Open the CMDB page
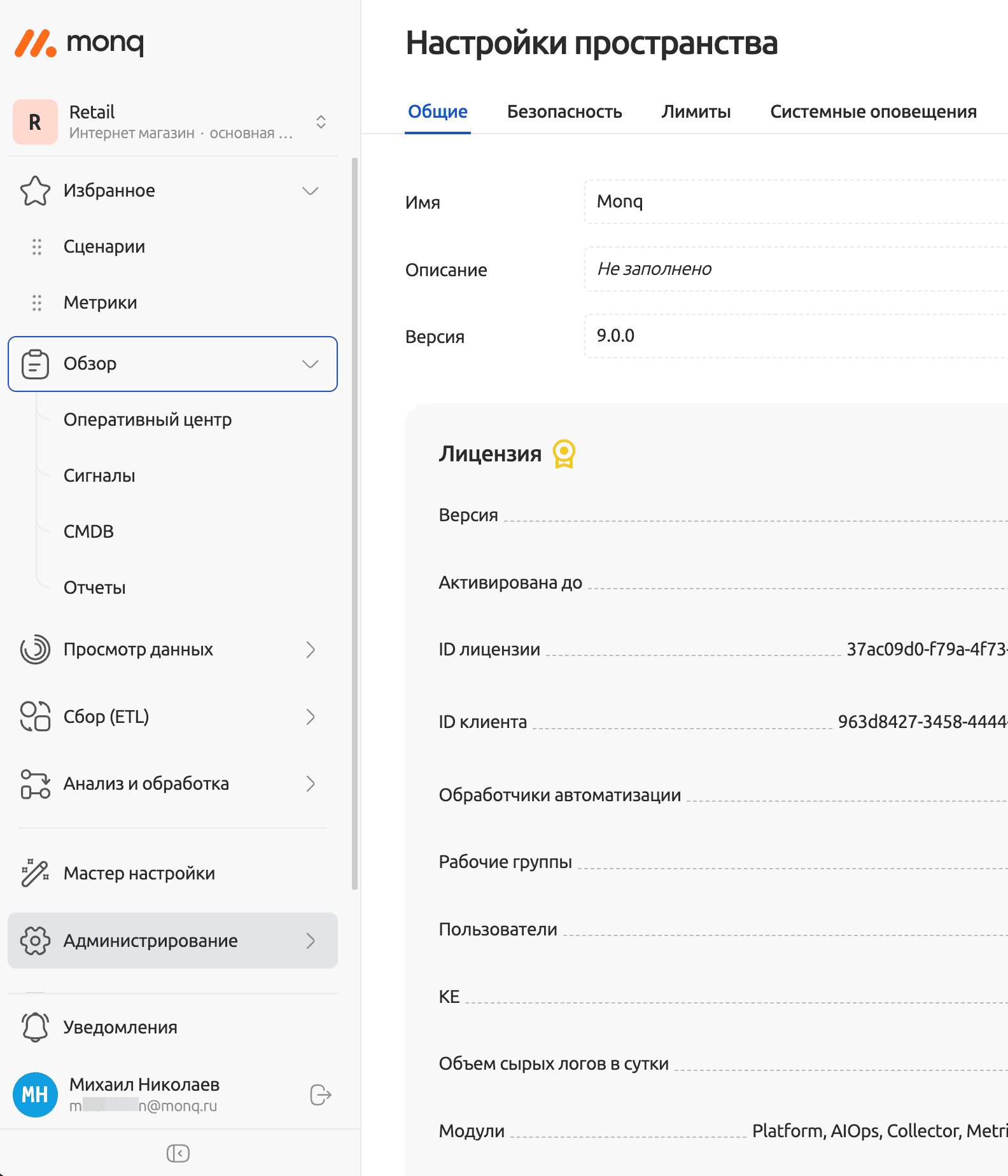The height and width of the screenshot is (1176, 1008). [88, 532]
